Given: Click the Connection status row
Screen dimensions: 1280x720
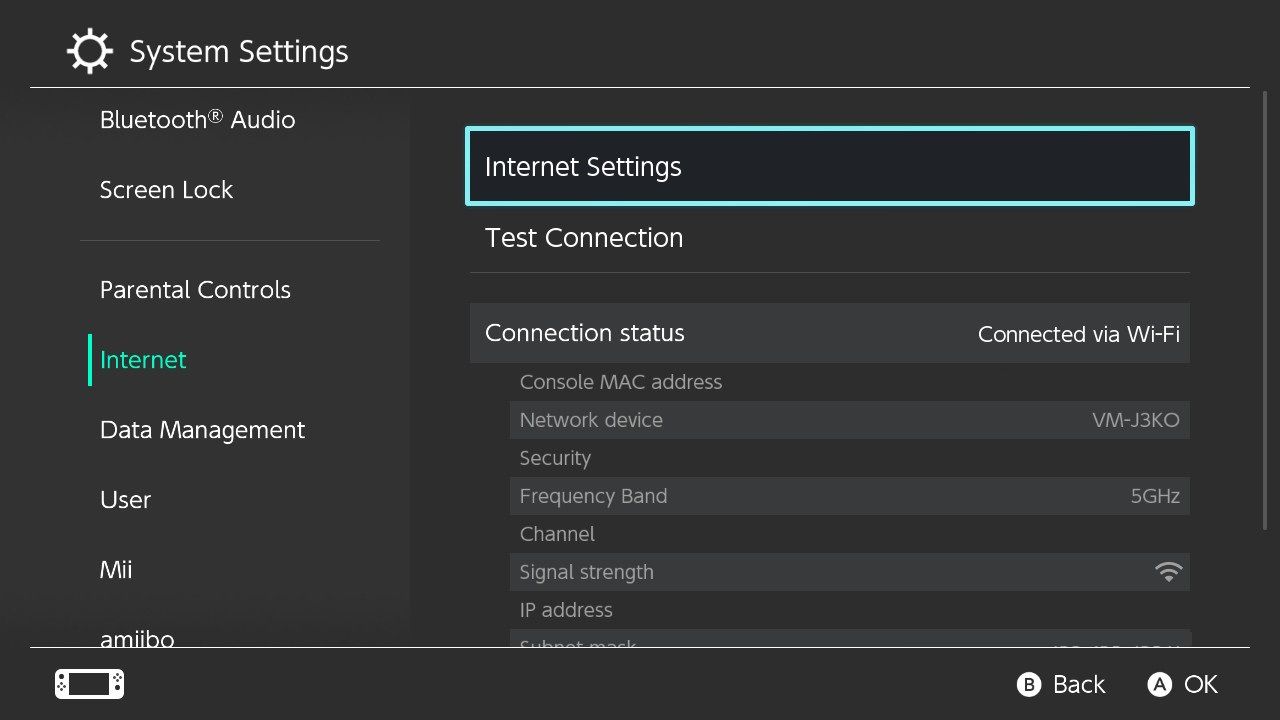Looking at the screenshot, I should click(829, 333).
